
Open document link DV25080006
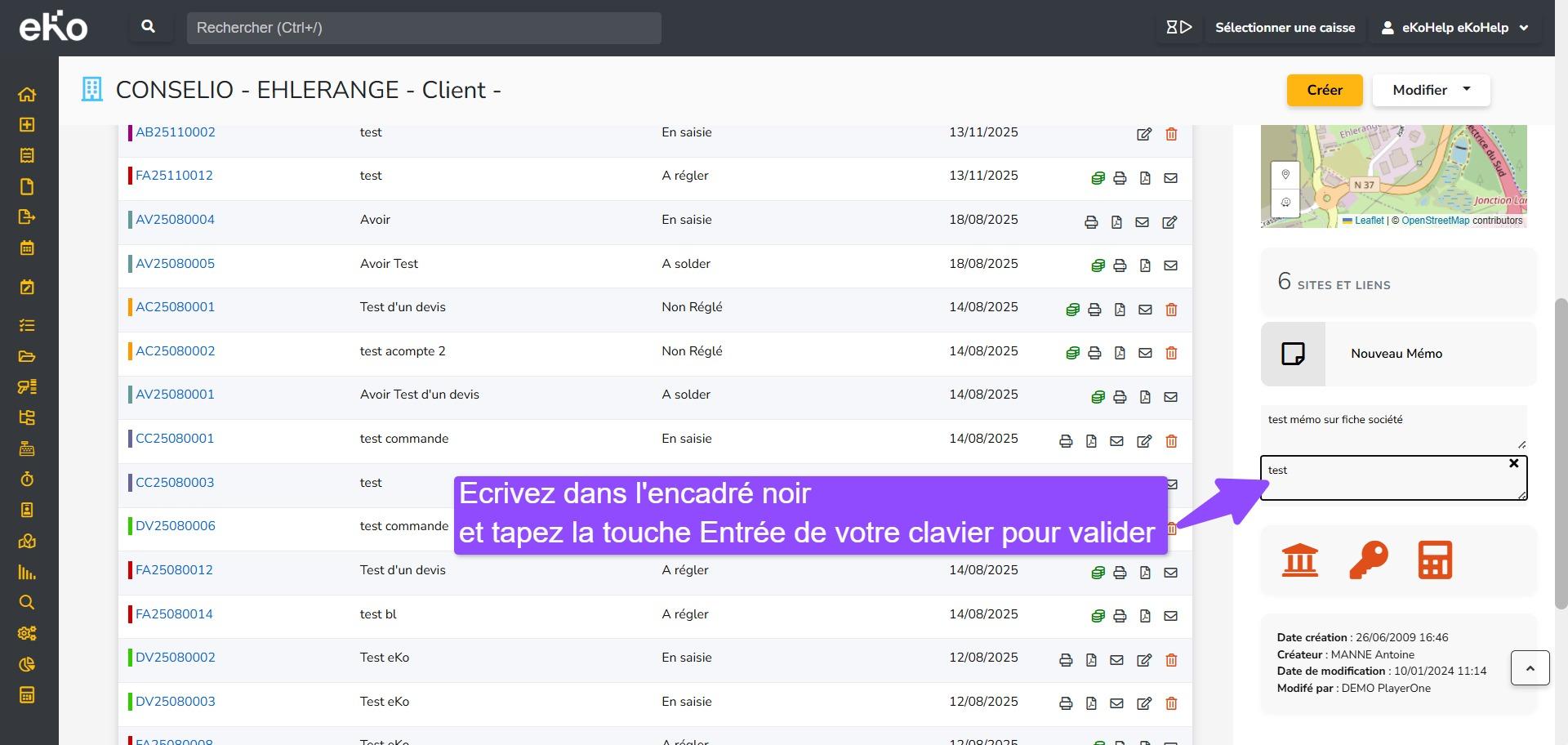click(176, 526)
